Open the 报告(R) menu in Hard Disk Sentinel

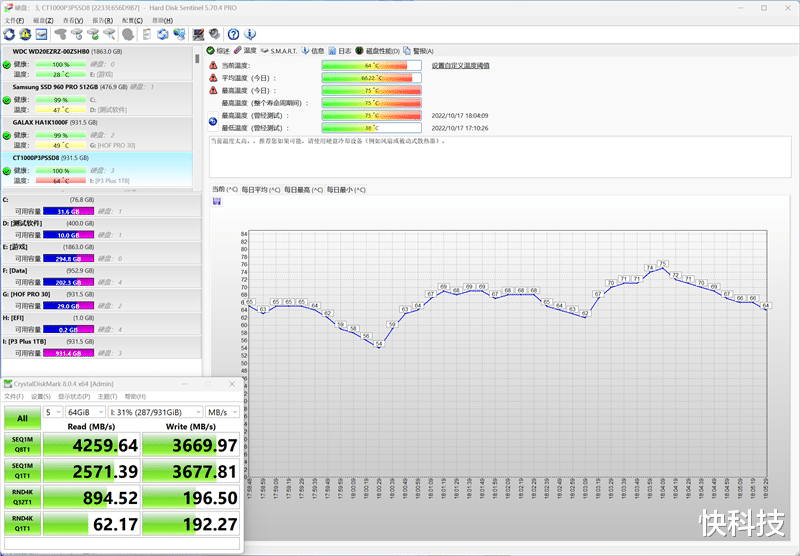click(101, 20)
